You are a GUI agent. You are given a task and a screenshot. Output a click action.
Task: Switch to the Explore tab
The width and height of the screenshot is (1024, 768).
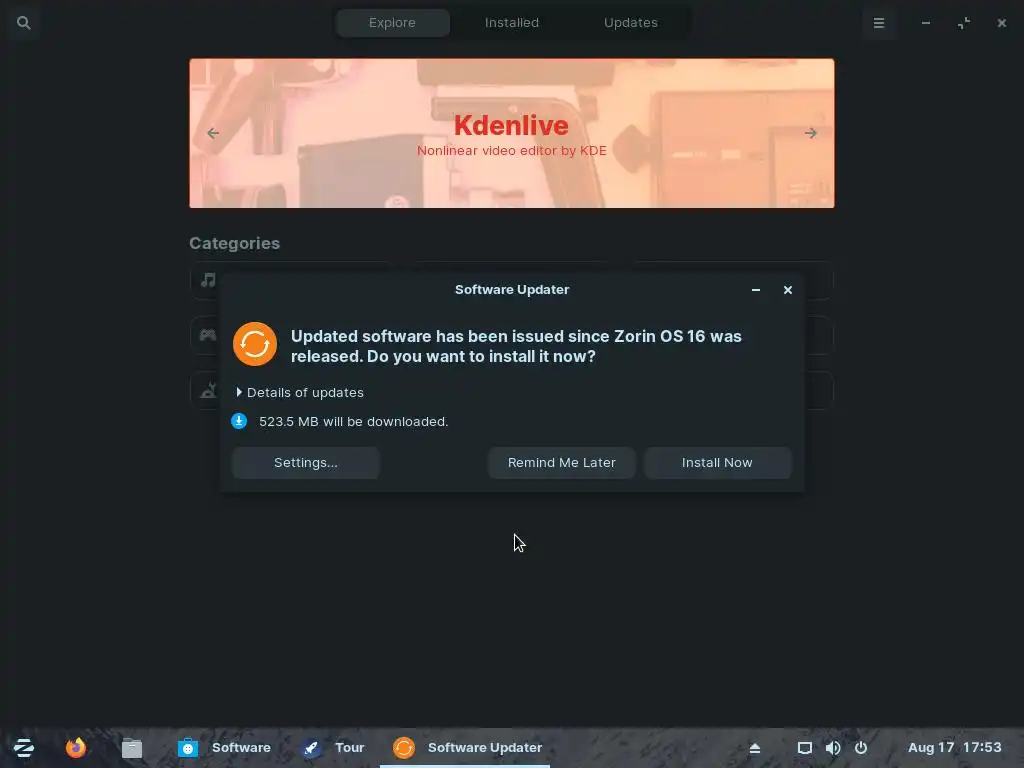[392, 23]
